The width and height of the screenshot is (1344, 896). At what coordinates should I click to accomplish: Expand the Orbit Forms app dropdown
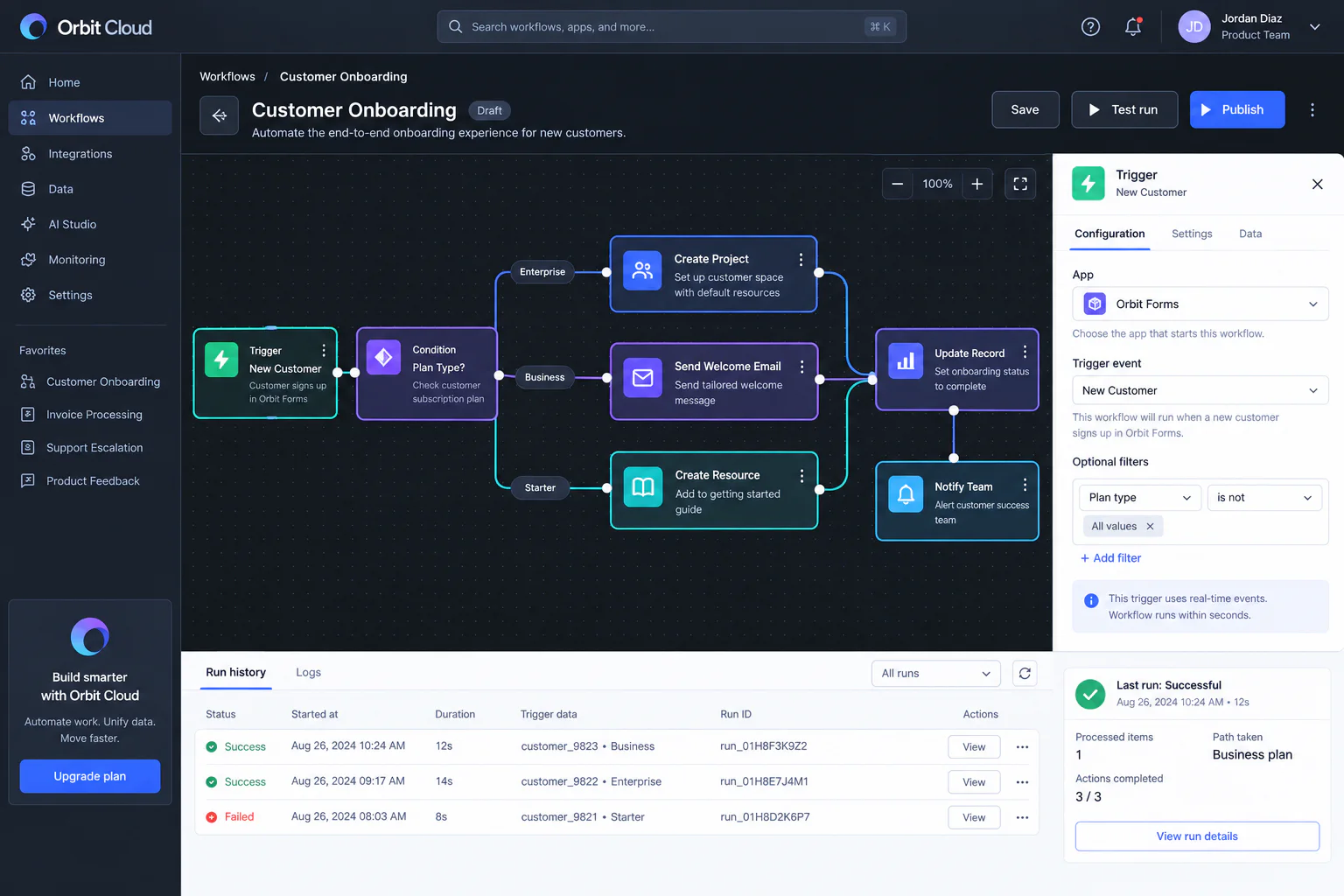(1200, 304)
